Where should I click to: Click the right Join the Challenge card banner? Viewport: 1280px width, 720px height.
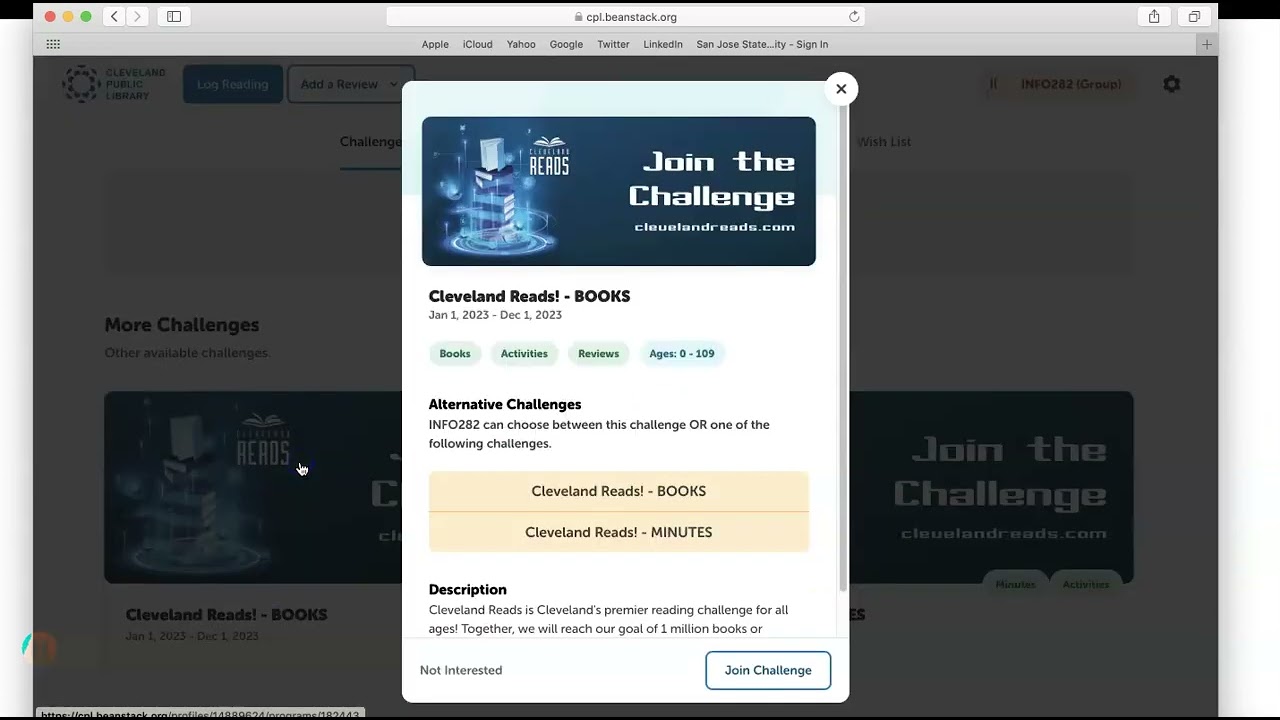(x=991, y=487)
